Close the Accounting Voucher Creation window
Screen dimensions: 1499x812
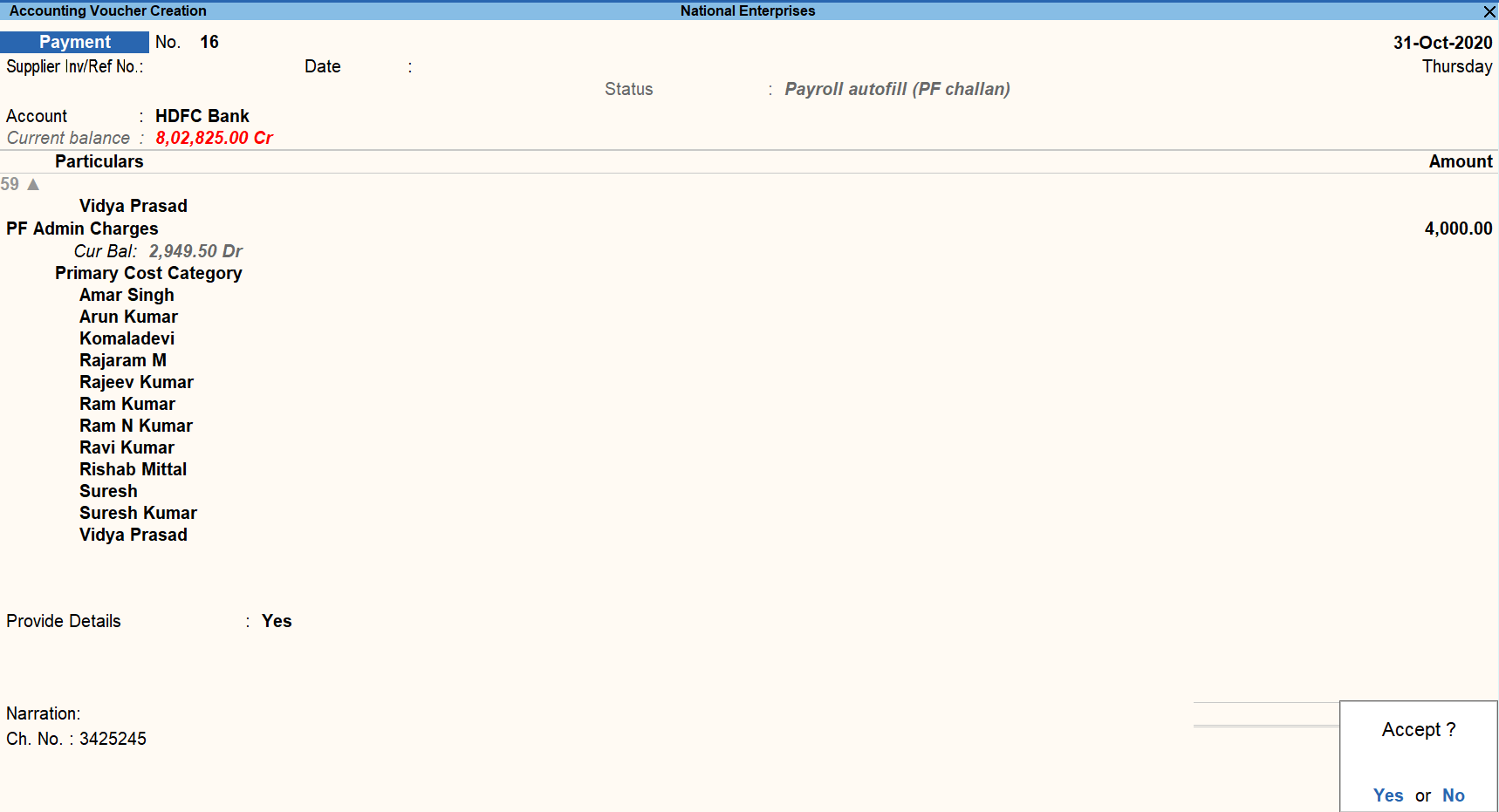point(1489,11)
